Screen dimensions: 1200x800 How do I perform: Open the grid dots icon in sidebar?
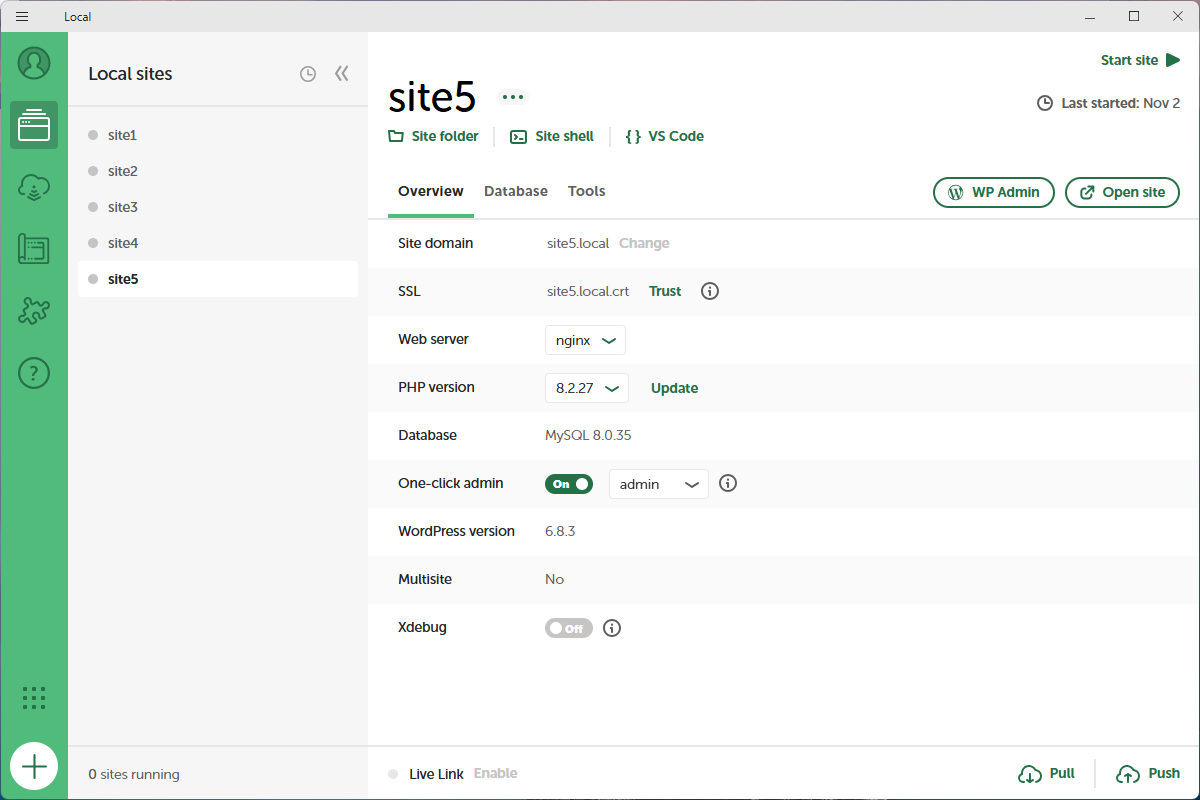[34, 698]
